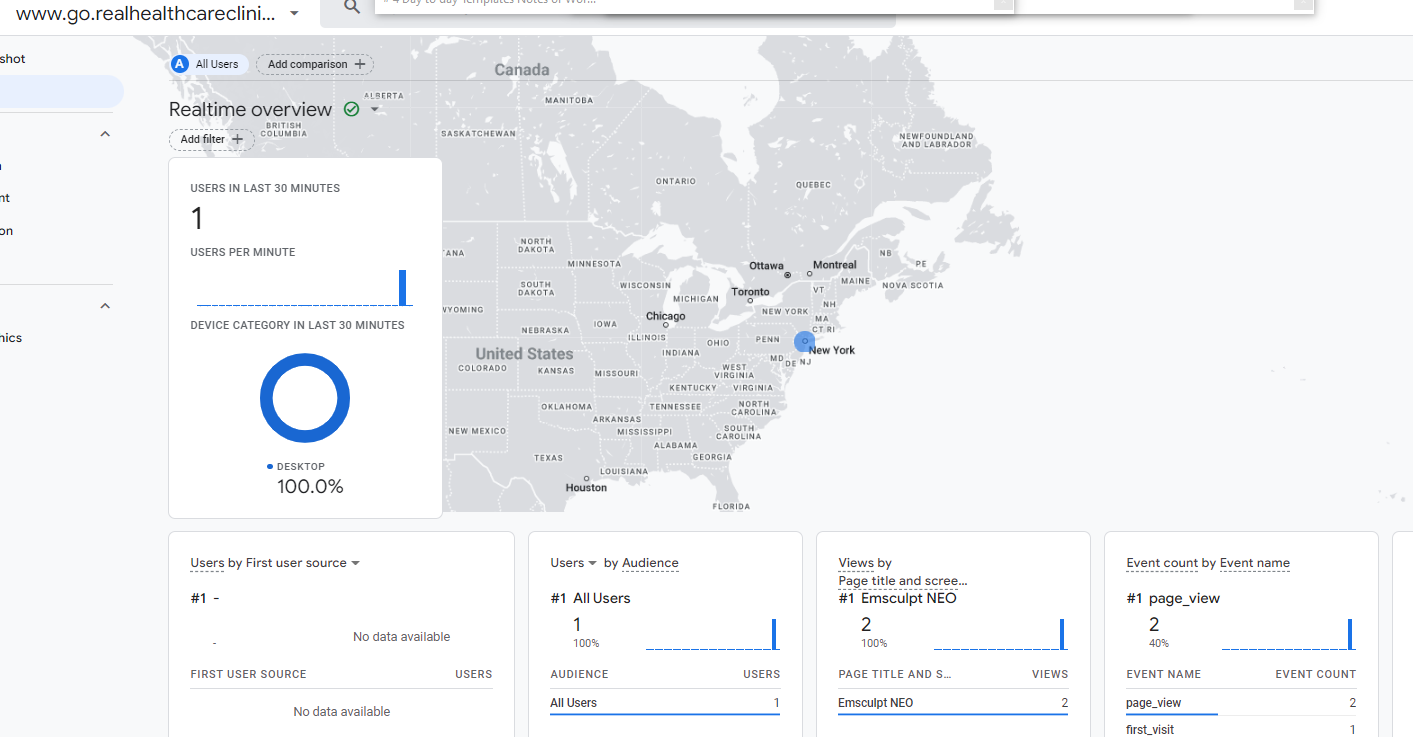Click the device category donut chart
Image resolution: width=1413 pixels, height=737 pixels.
(x=305, y=398)
